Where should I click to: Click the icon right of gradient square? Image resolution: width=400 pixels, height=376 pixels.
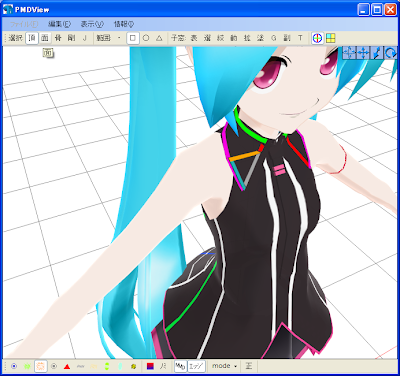coord(163,366)
